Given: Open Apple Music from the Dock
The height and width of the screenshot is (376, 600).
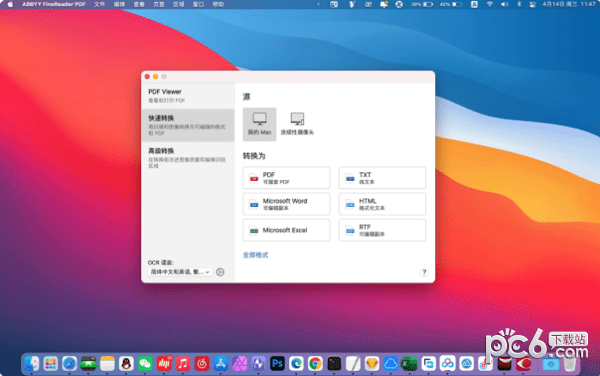Looking at the screenshot, I should [x=183, y=363].
